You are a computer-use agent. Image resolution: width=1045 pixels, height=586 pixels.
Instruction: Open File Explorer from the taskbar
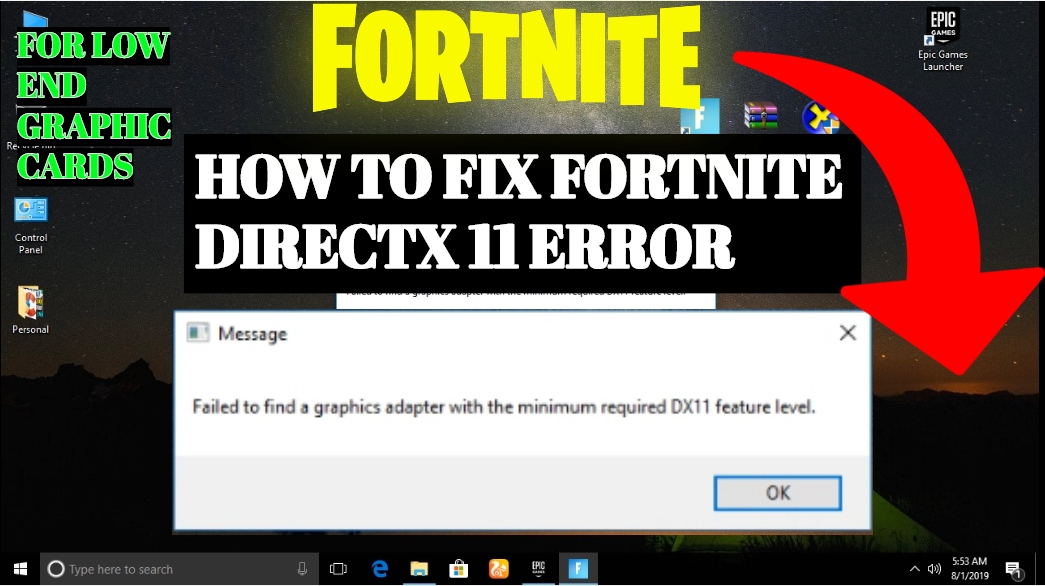coord(419,569)
